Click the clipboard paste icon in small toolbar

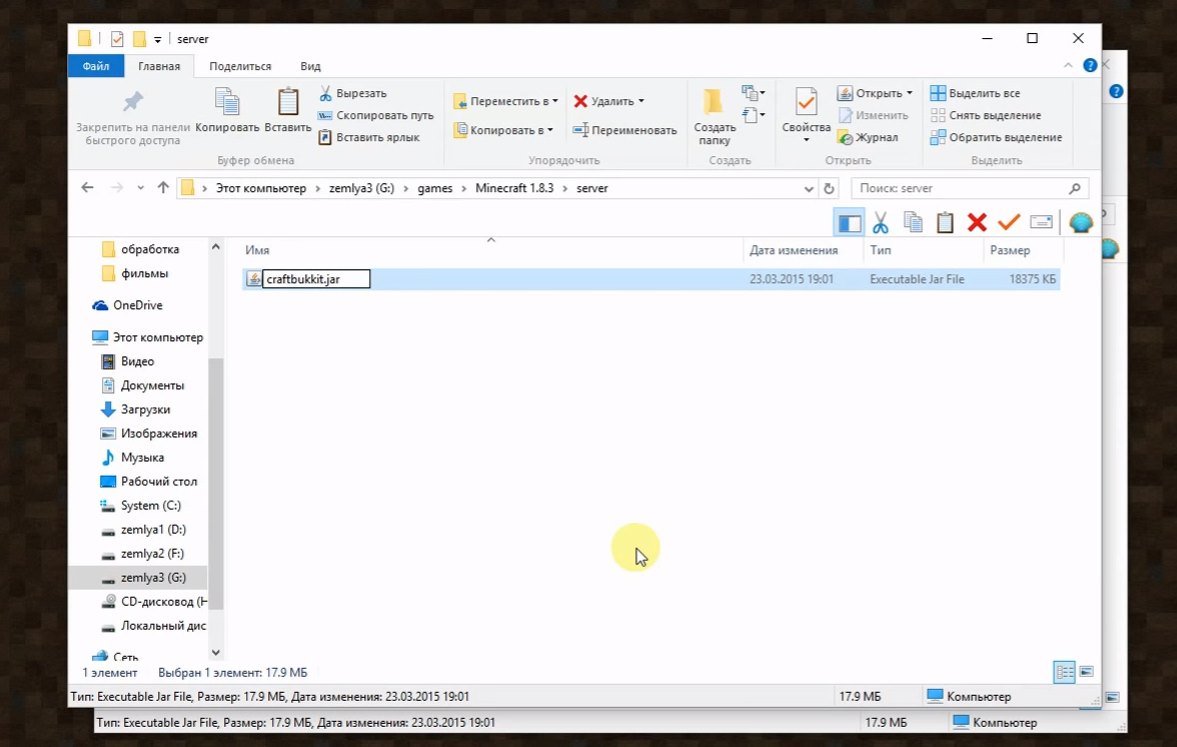945,222
